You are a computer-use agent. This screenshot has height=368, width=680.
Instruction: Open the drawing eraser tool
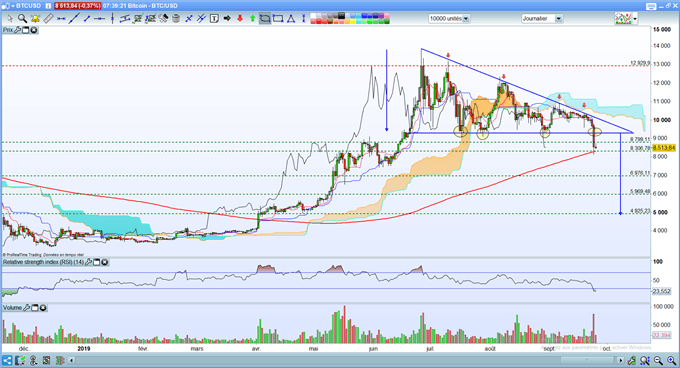pos(163,19)
